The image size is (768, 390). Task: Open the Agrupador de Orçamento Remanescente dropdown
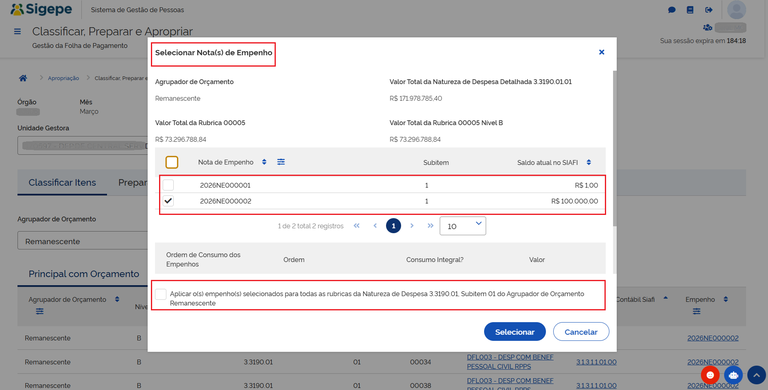coord(82,241)
